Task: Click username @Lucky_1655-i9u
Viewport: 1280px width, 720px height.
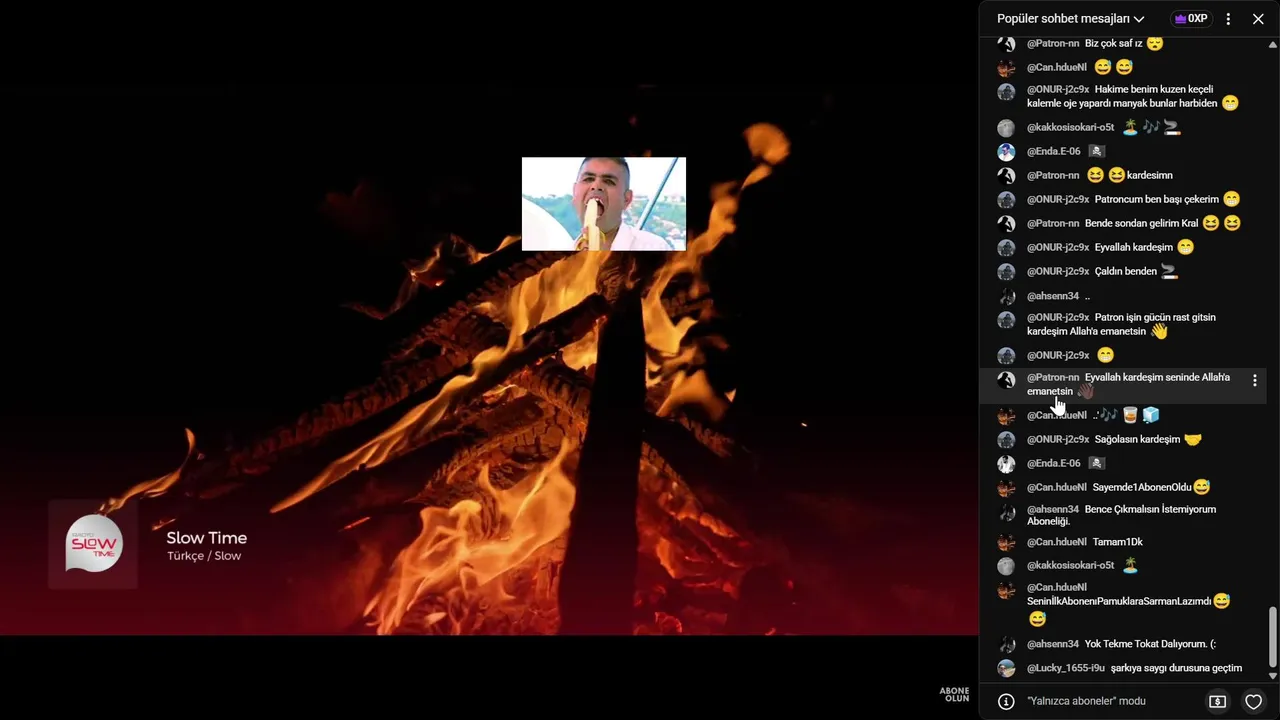Action: 1066,668
